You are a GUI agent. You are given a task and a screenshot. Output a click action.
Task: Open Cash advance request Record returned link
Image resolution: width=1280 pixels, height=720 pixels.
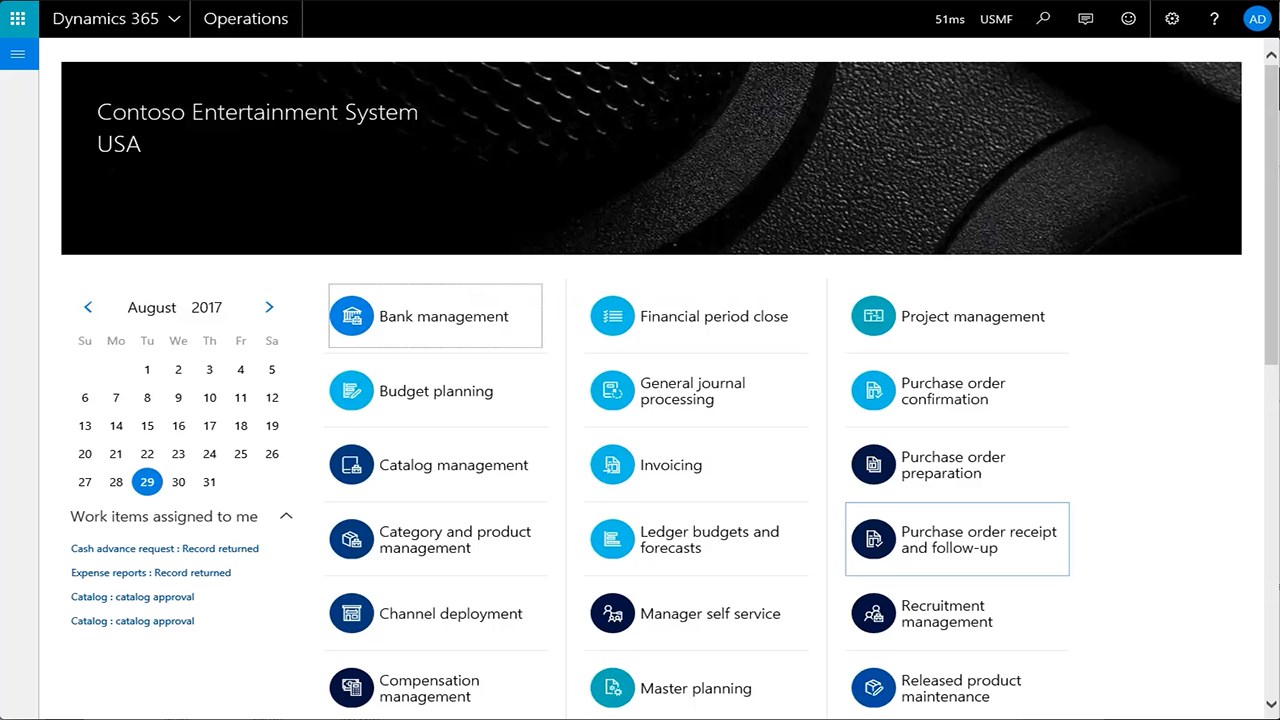point(165,548)
